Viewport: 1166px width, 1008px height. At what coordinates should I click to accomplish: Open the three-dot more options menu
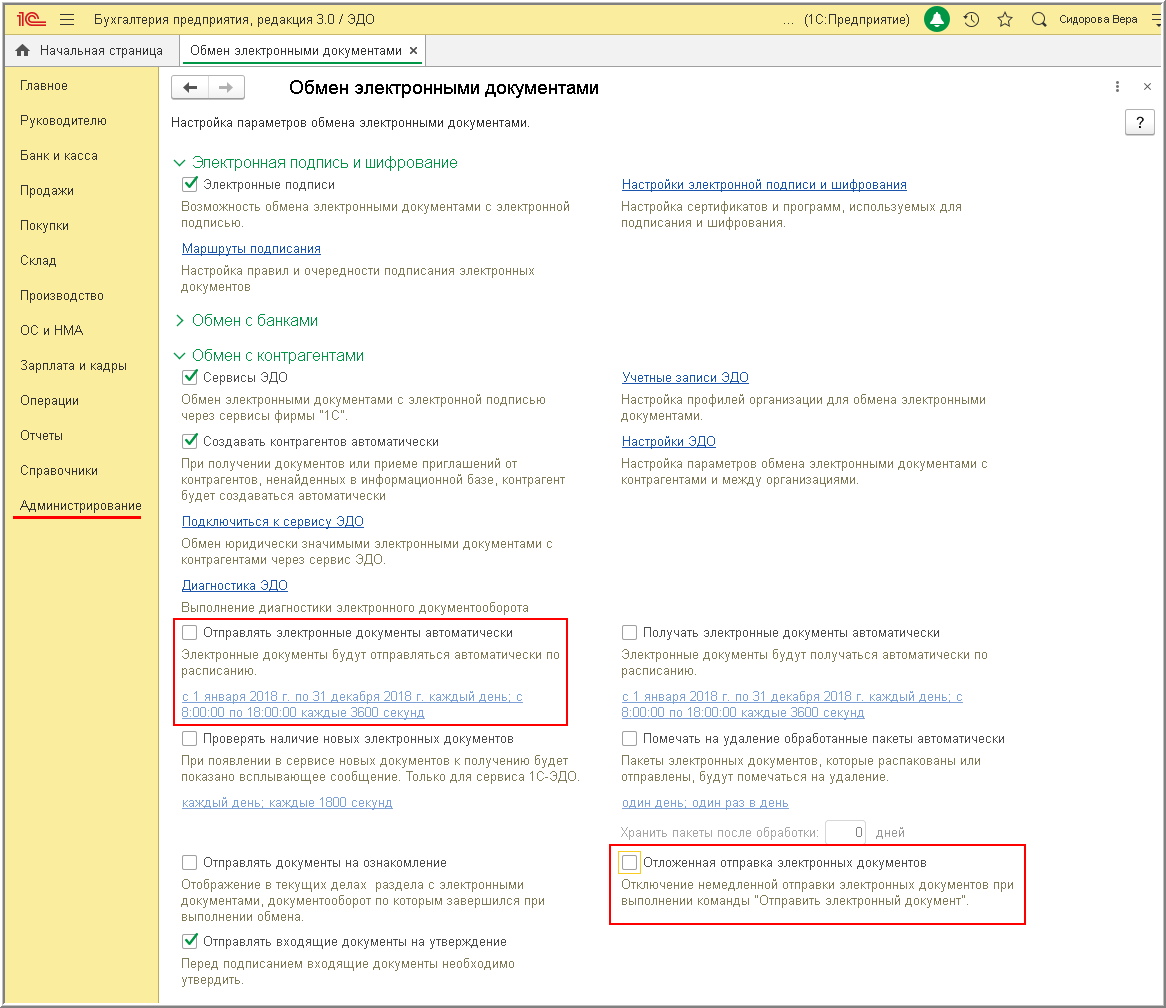coord(1117,87)
